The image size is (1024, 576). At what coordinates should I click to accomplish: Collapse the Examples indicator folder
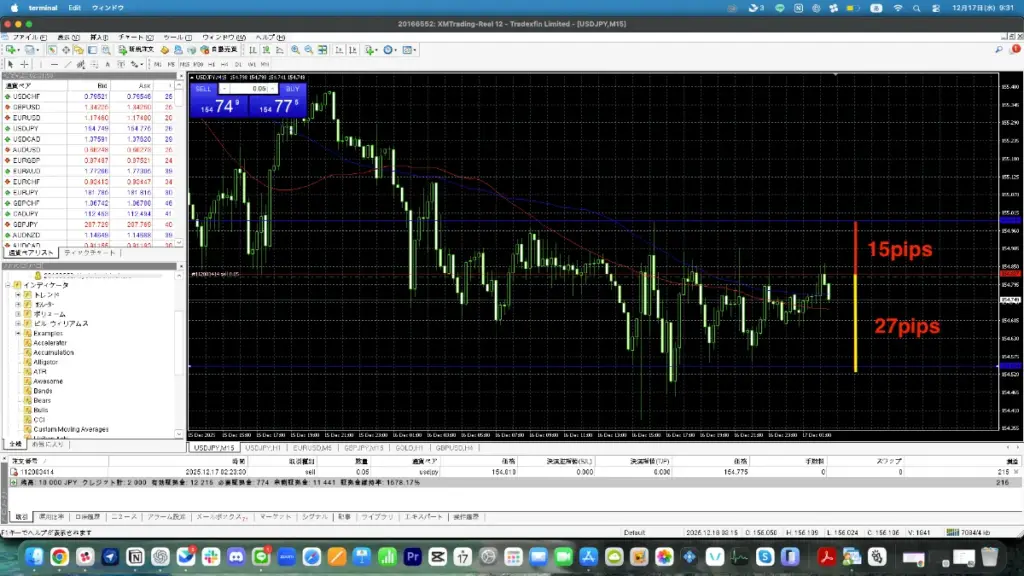tap(18, 333)
